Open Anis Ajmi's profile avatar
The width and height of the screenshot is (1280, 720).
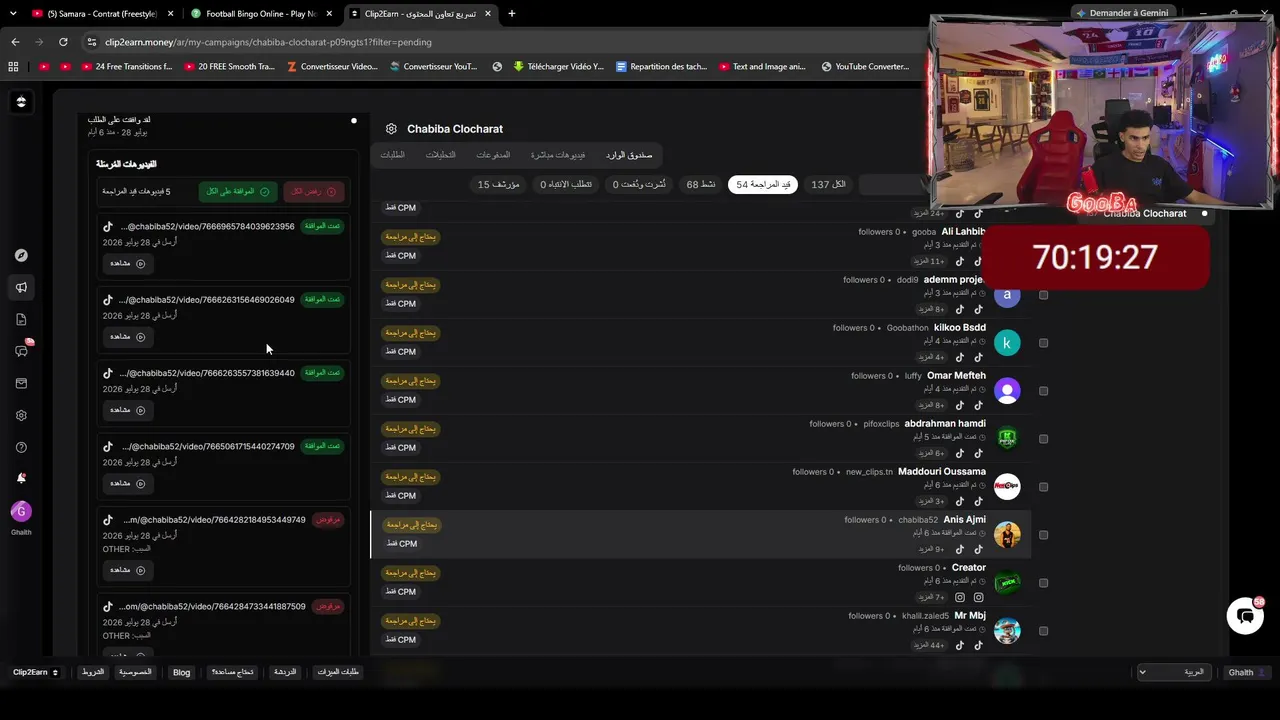tap(1007, 534)
